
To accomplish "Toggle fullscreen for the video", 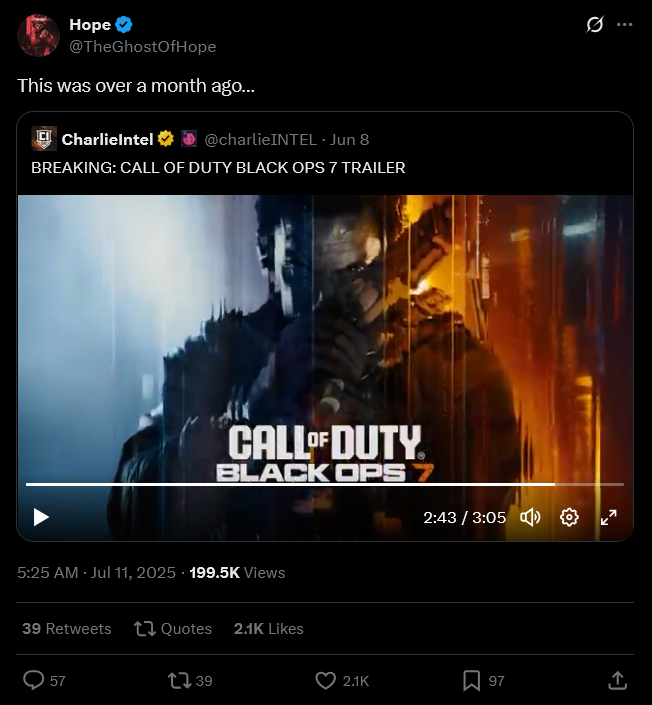I will coord(609,517).
